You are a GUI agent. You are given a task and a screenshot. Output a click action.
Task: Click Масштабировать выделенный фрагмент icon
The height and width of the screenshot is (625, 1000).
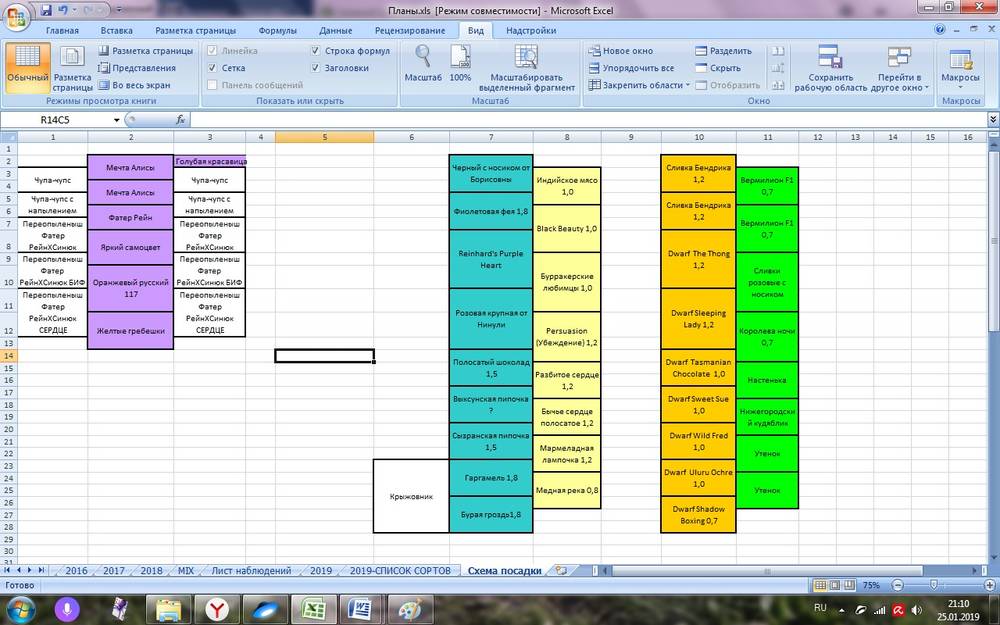point(532,66)
